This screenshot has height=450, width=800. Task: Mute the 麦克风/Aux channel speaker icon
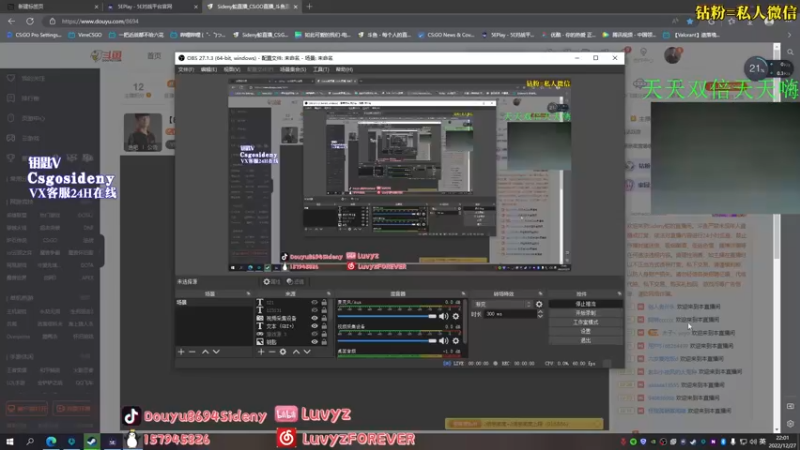point(444,316)
